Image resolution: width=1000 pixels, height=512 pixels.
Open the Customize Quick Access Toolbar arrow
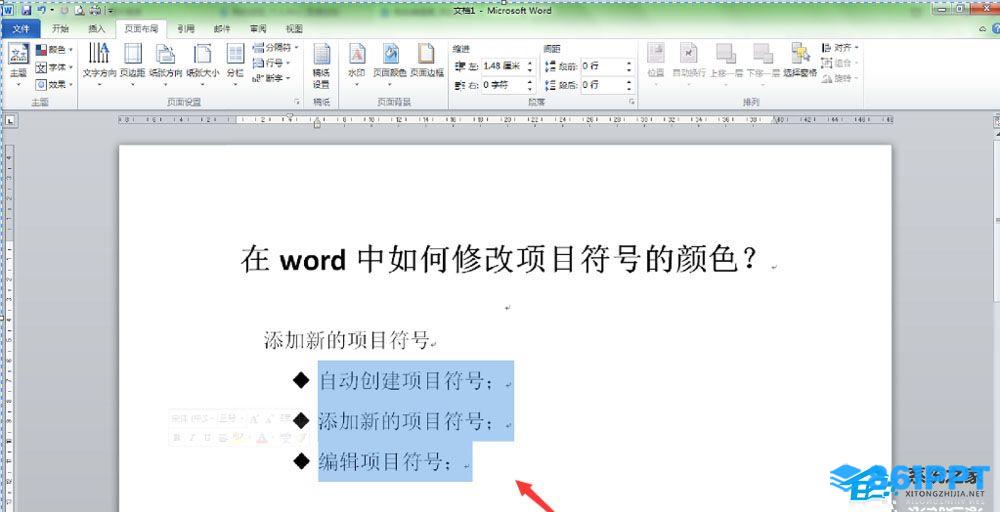pos(110,11)
